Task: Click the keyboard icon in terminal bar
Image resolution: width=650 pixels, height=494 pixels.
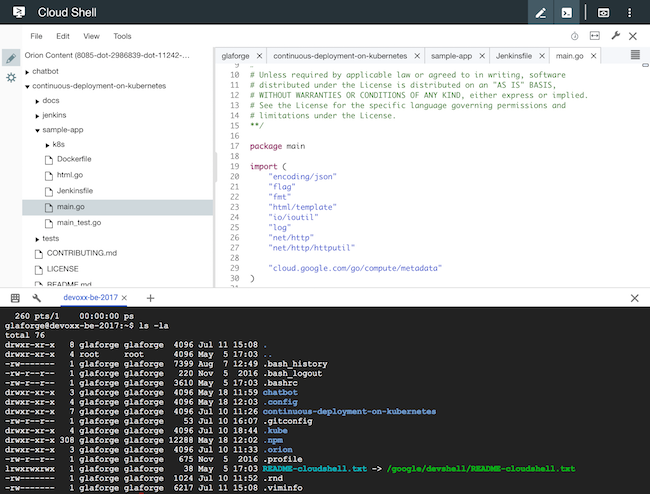Action: [x=15, y=298]
